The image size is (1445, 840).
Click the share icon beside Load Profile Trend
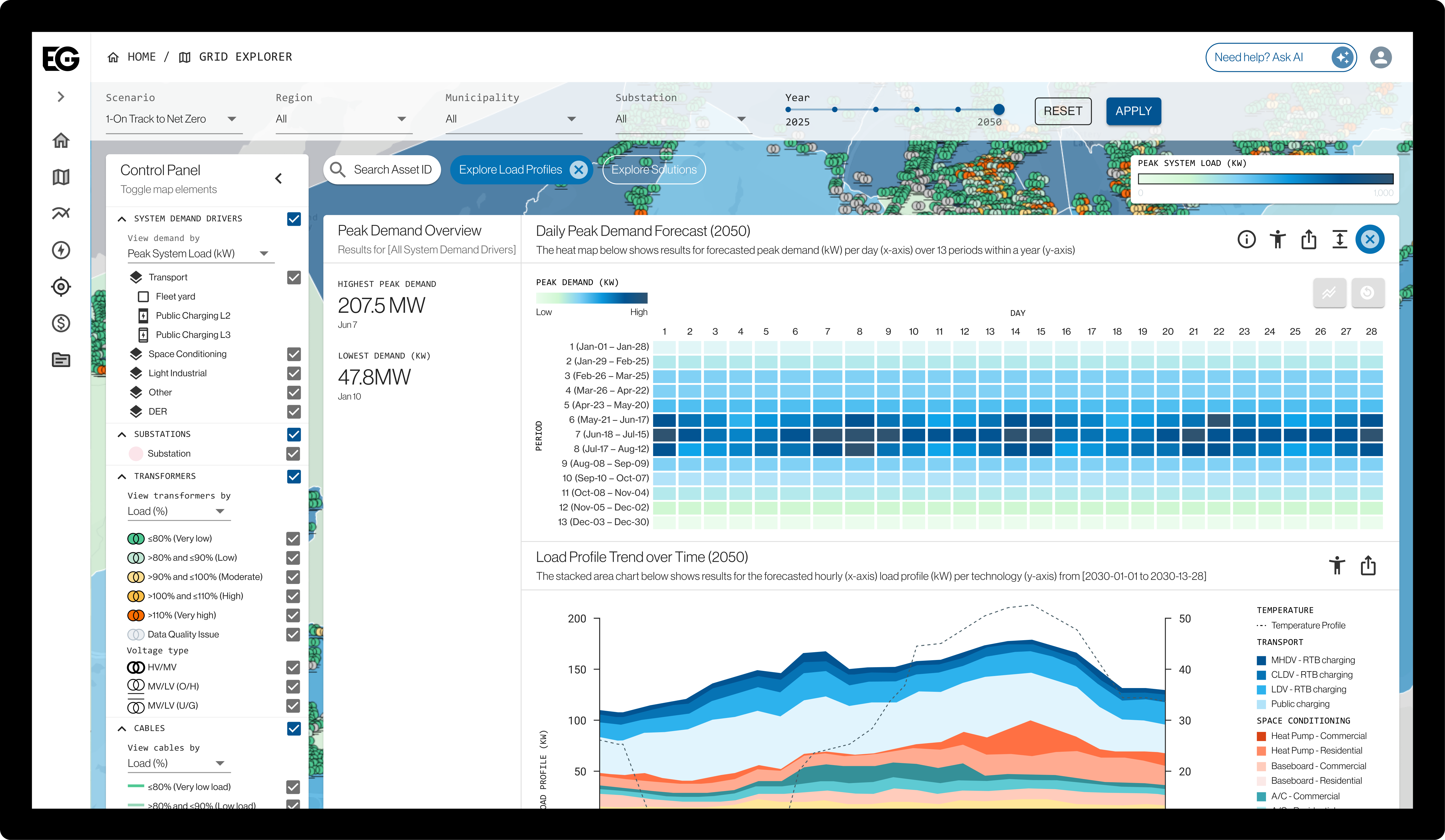(x=1368, y=565)
